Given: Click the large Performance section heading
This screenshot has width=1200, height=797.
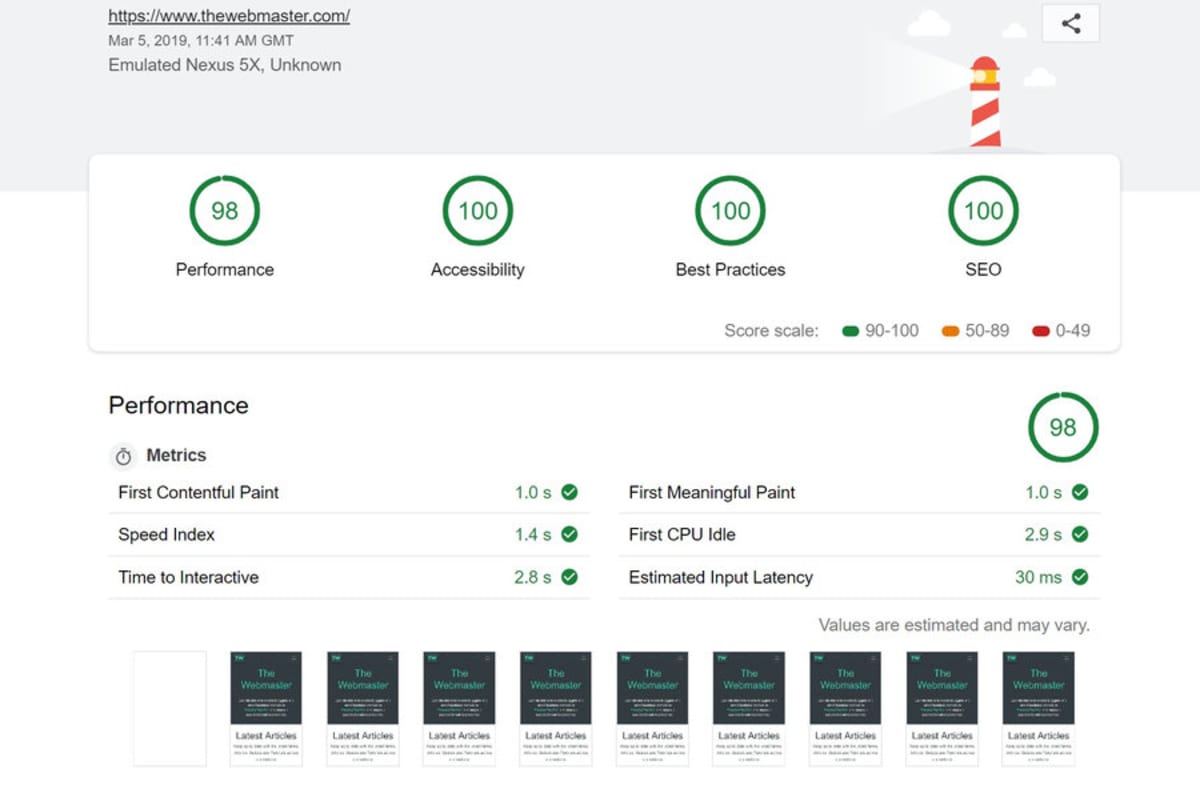Looking at the screenshot, I should click(178, 405).
